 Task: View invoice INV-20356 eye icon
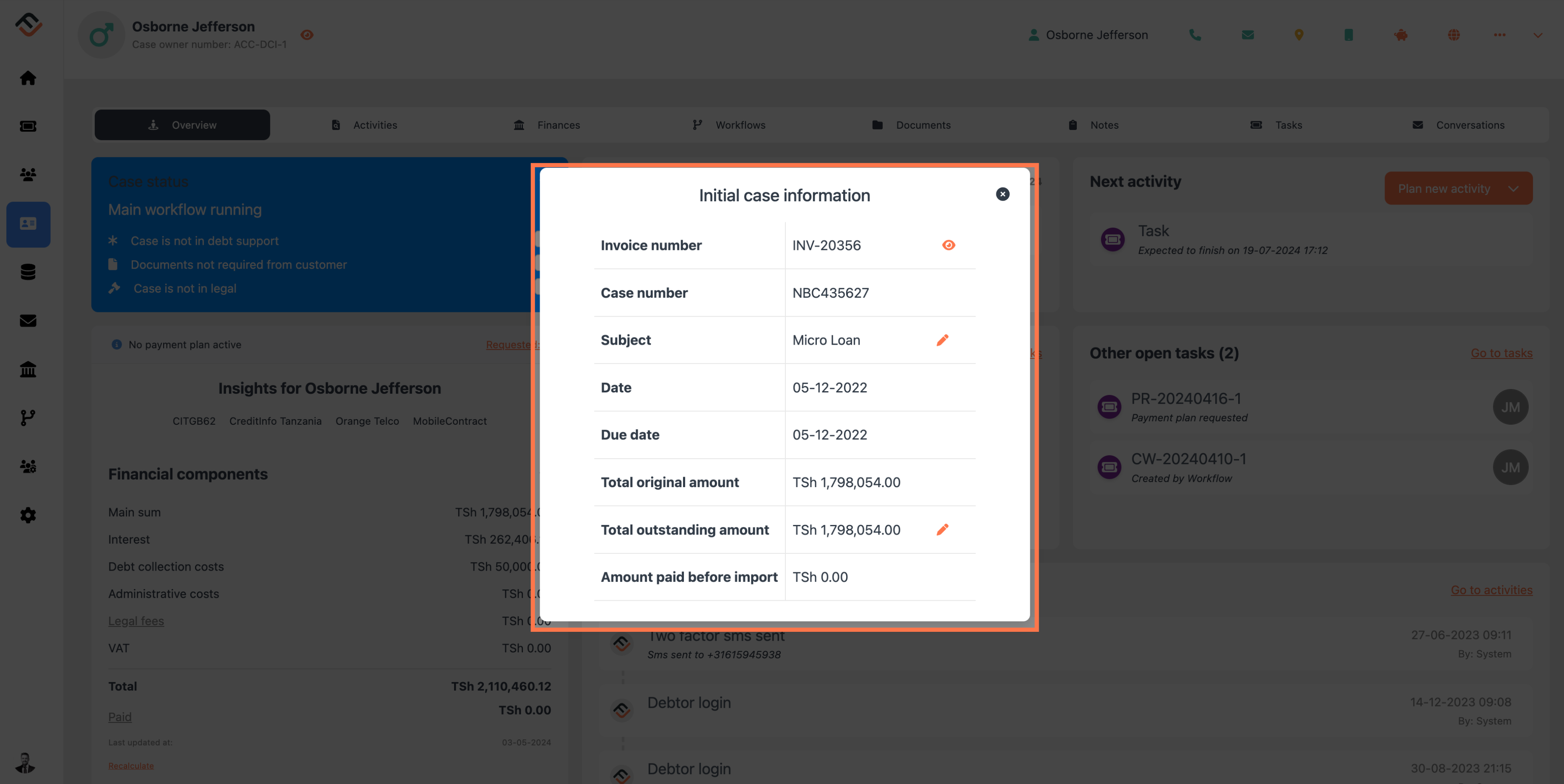(x=948, y=245)
